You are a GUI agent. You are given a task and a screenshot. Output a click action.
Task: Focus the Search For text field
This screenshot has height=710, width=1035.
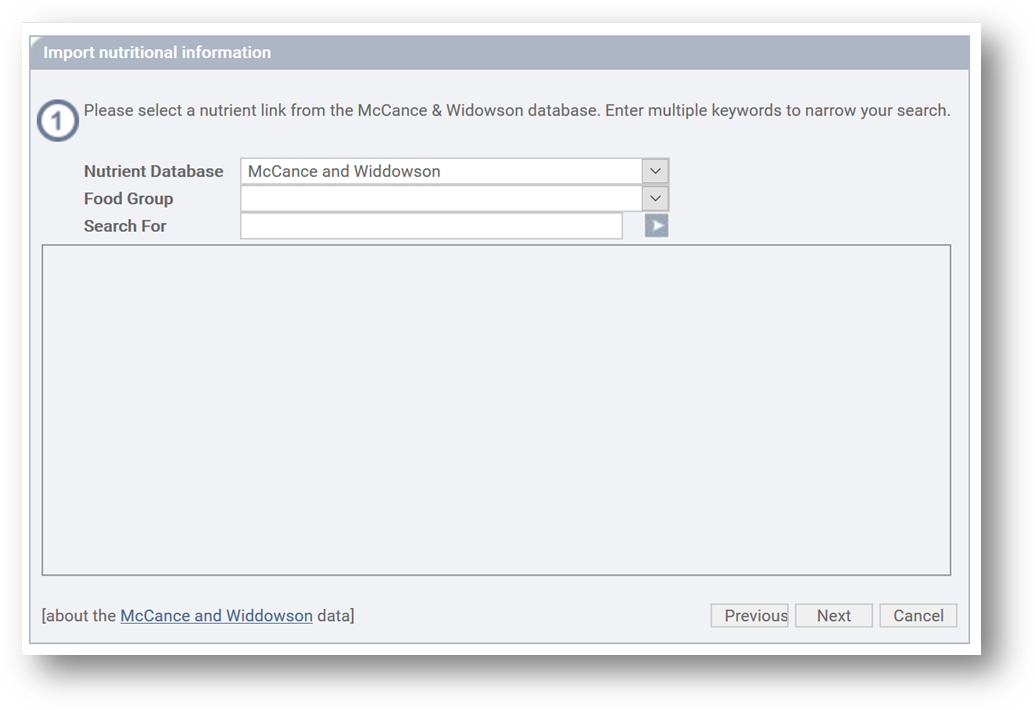(x=431, y=226)
